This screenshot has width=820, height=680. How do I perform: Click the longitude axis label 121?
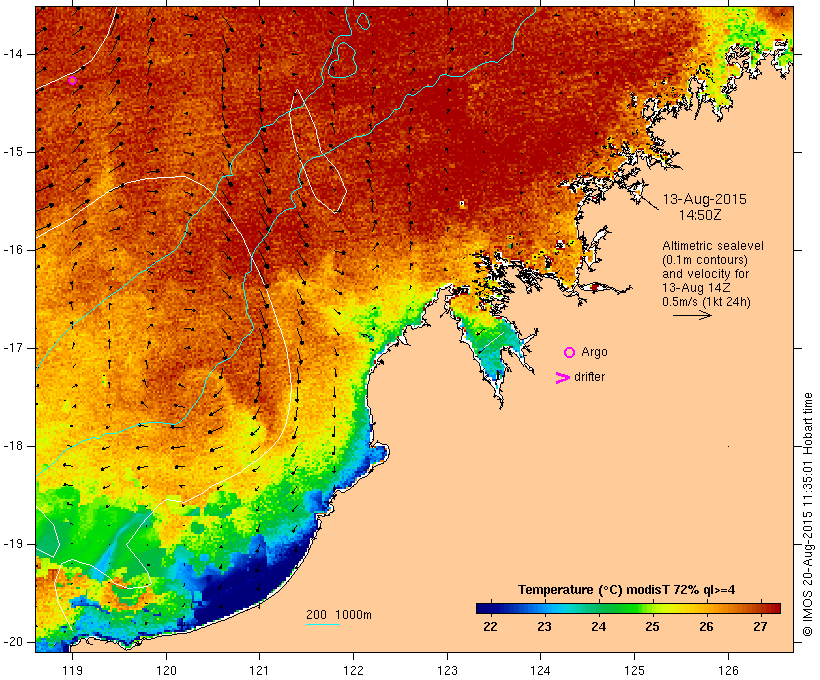tap(259, 670)
